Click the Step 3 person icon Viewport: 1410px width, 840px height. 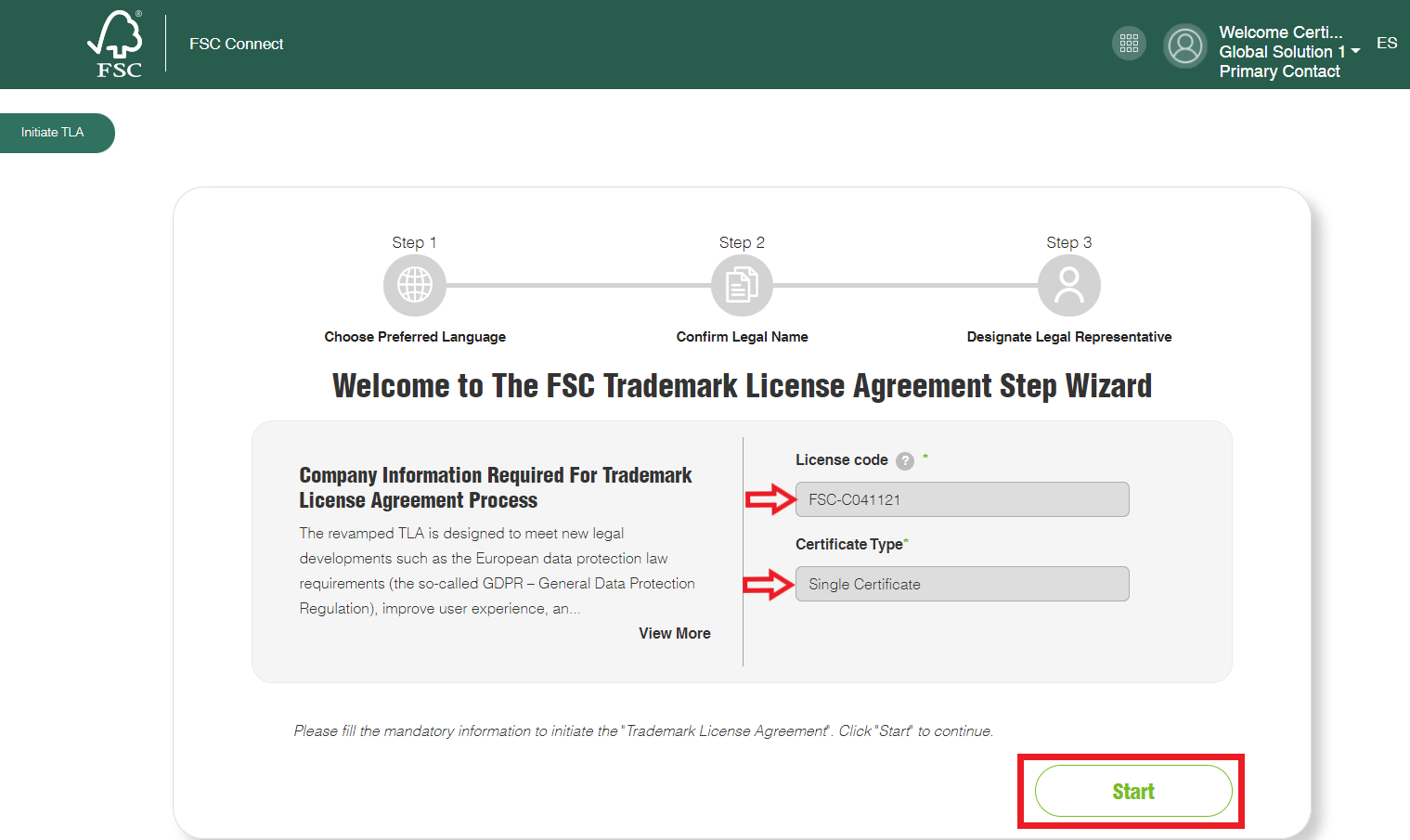[1069, 285]
